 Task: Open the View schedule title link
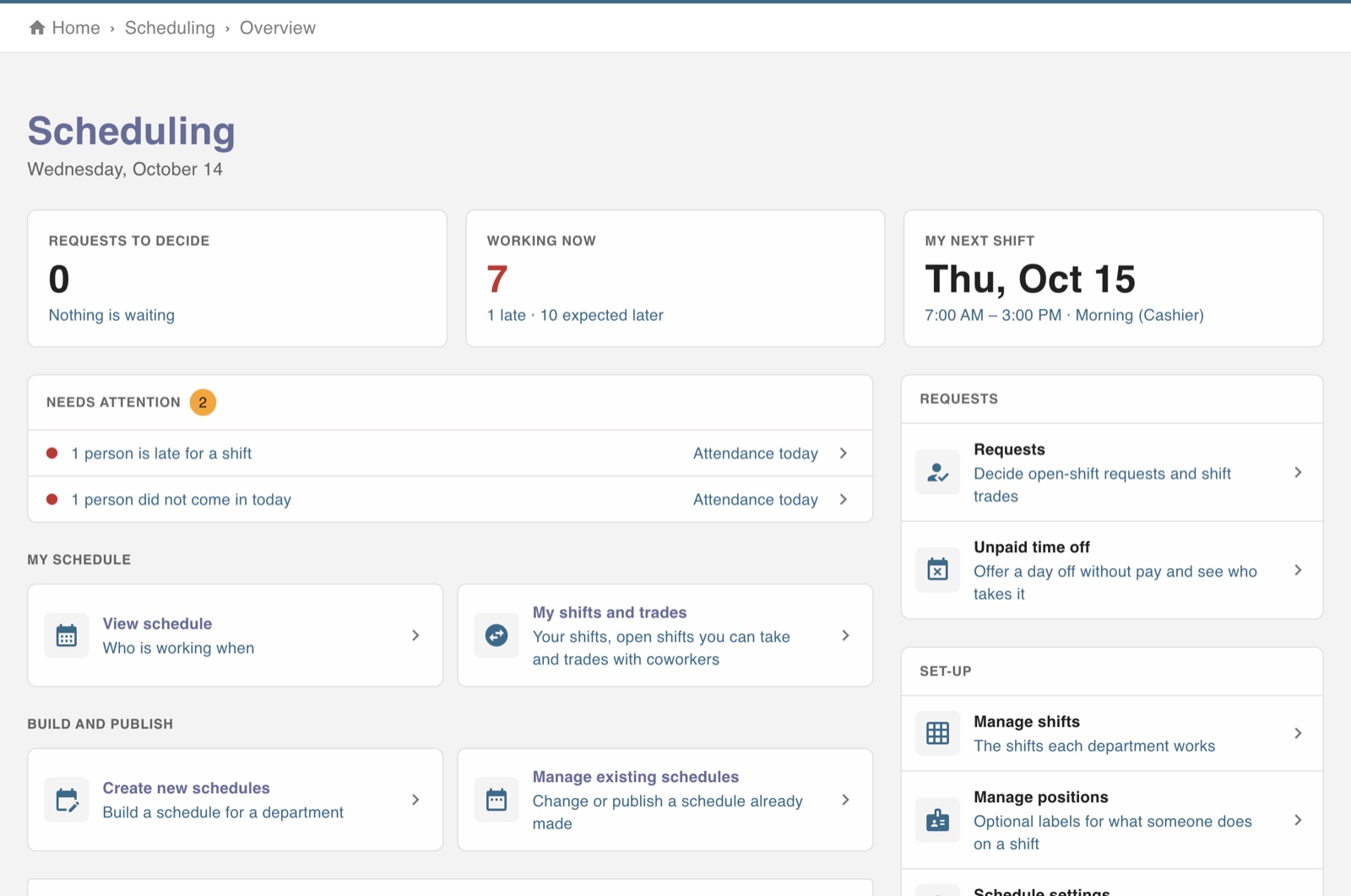(157, 623)
